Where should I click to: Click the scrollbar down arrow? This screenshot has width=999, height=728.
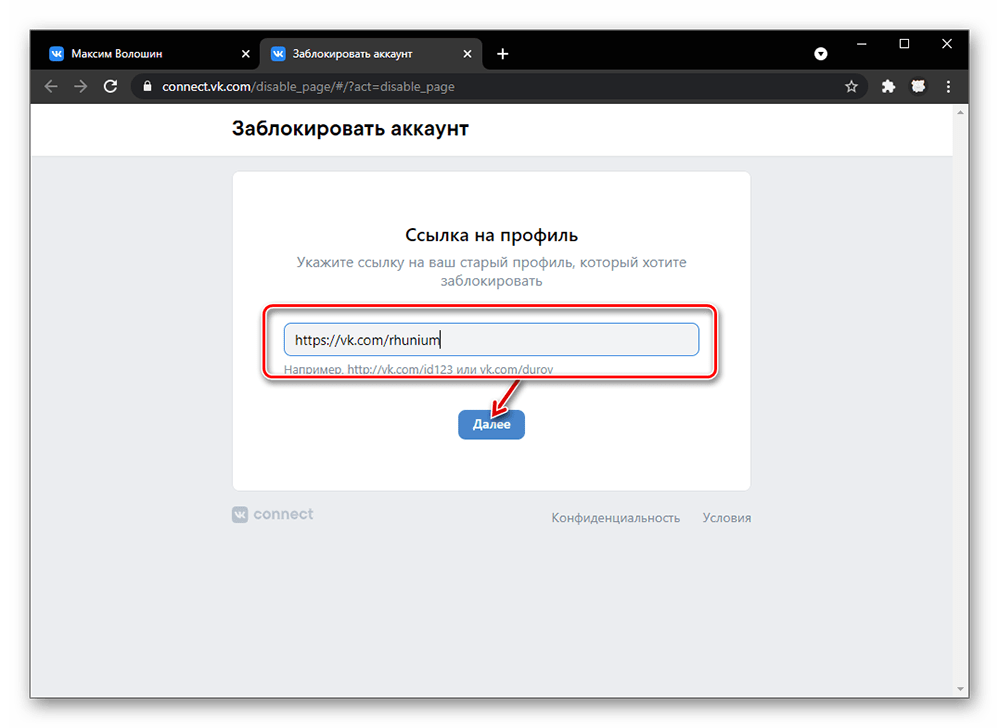pos(960,689)
